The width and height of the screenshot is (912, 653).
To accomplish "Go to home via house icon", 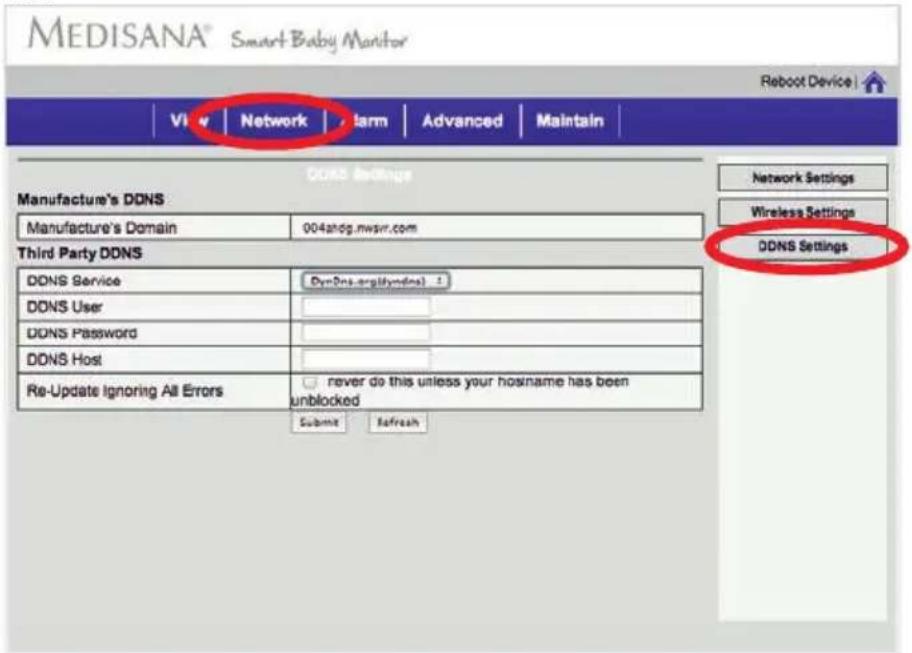I will click(874, 83).
